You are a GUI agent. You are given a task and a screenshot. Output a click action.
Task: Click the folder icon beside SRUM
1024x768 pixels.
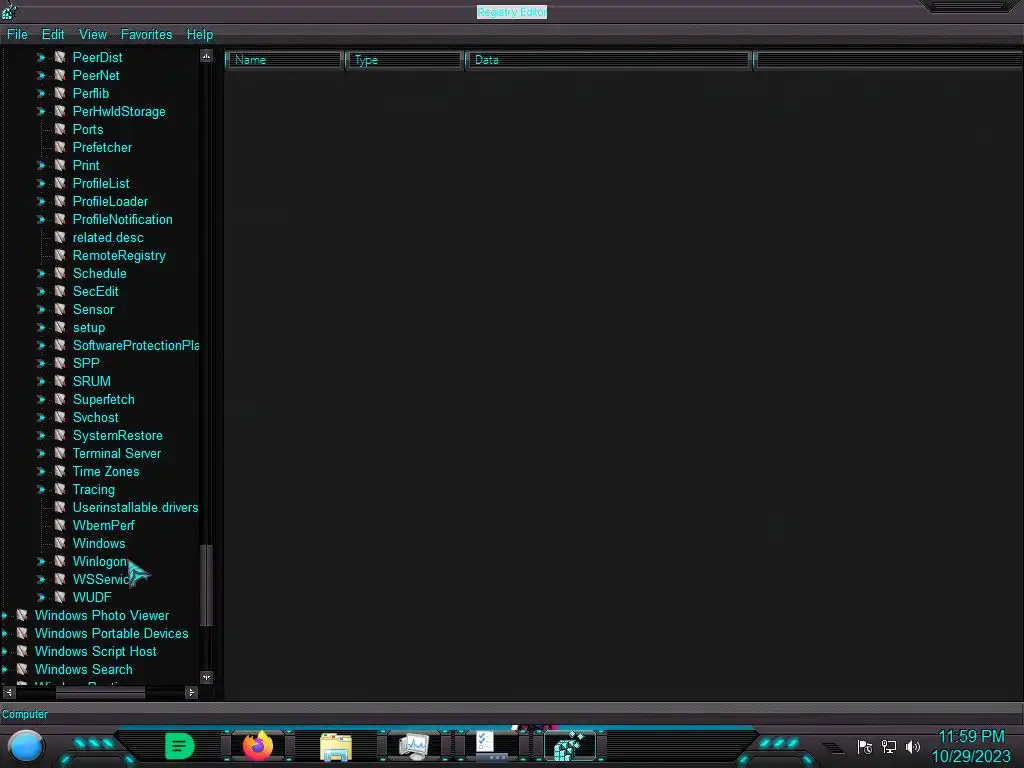coord(60,381)
